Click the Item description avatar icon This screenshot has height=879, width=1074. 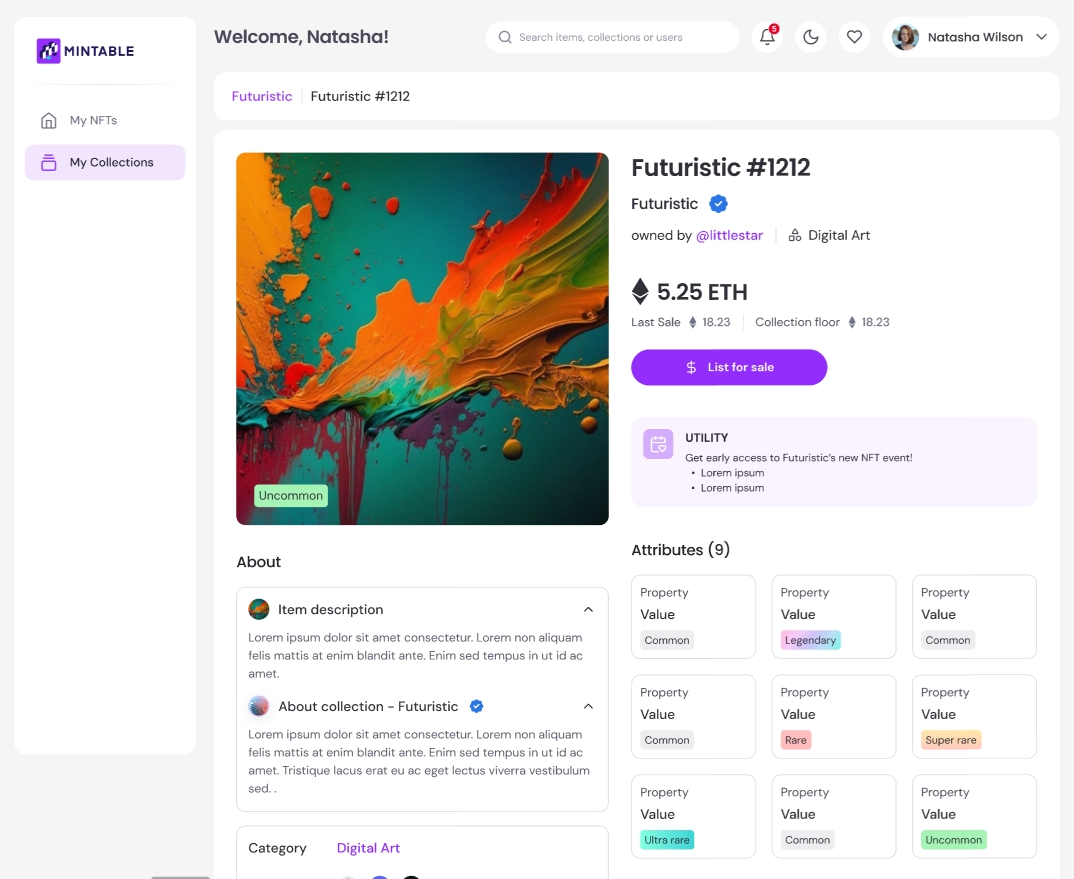pyautogui.click(x=259, y=609)
